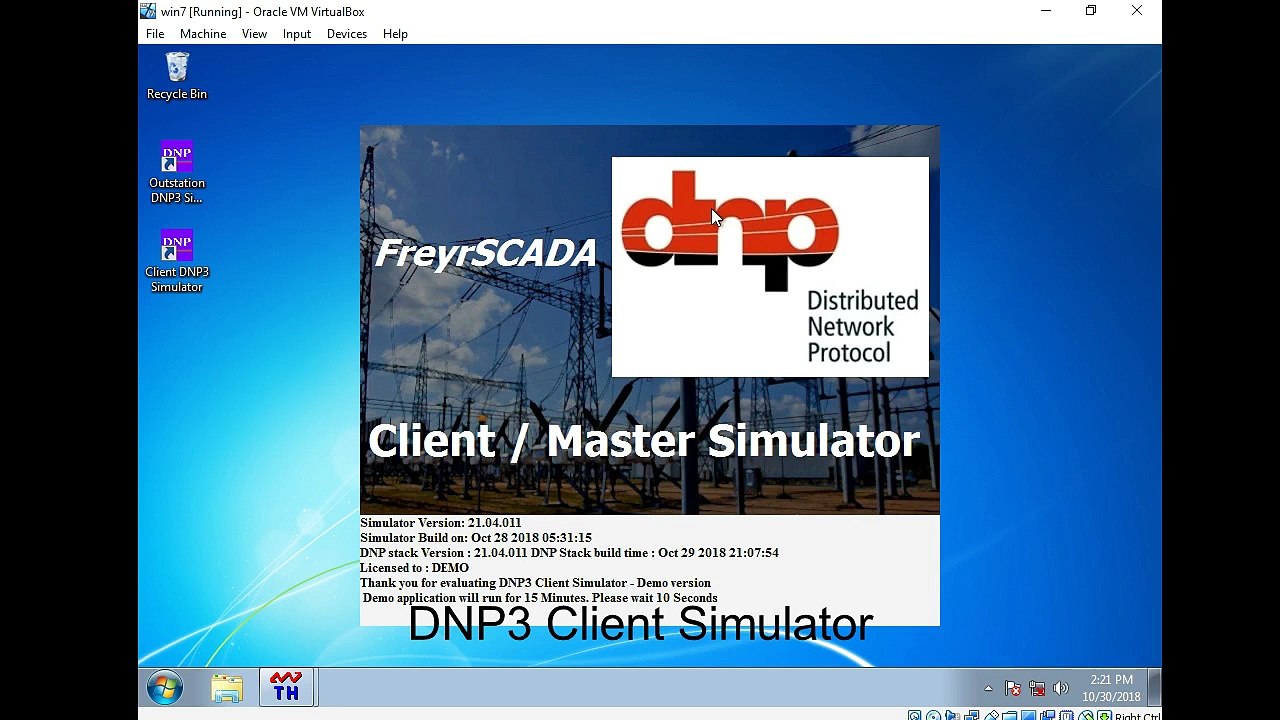1280x720 pixels.
Task: Open the VirtualBox Devices menu
Action: [x=347, y=34]
